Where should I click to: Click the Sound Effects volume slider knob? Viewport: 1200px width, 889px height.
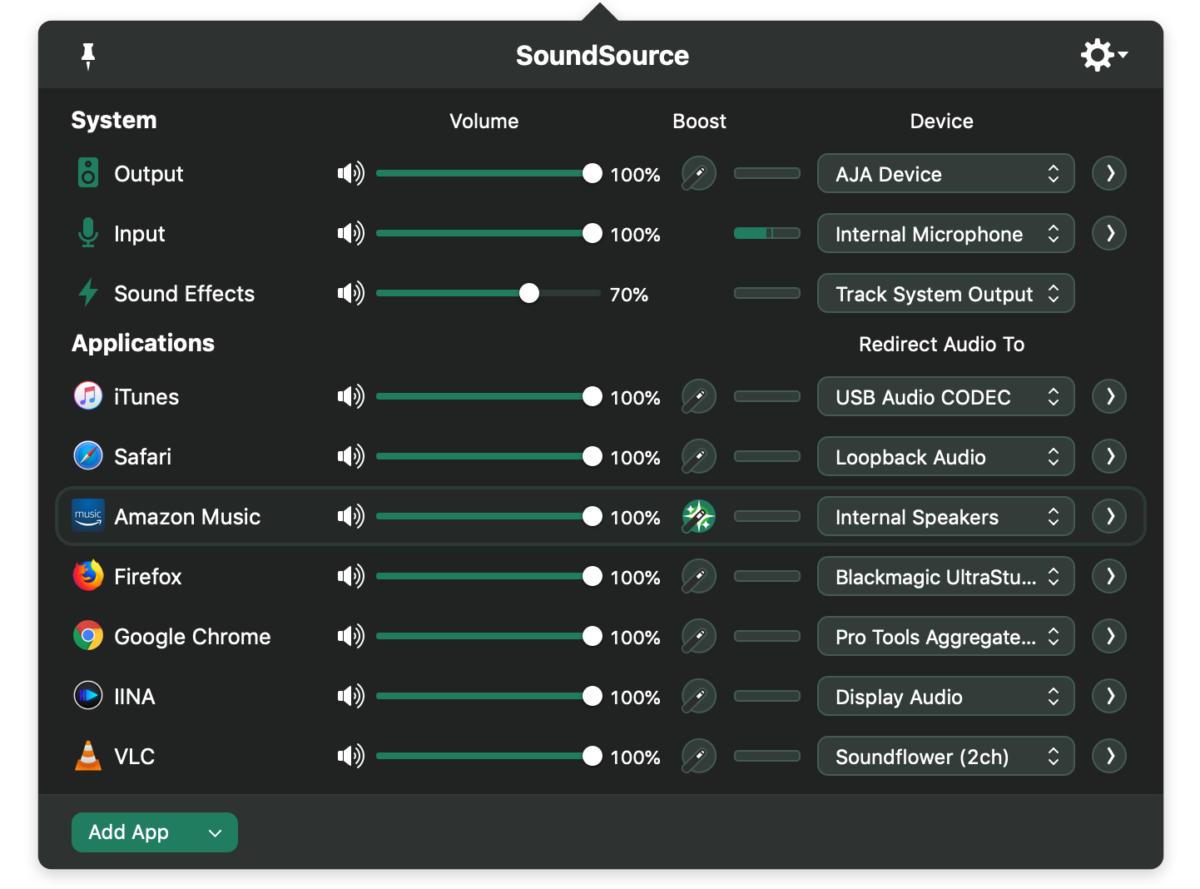529,294
